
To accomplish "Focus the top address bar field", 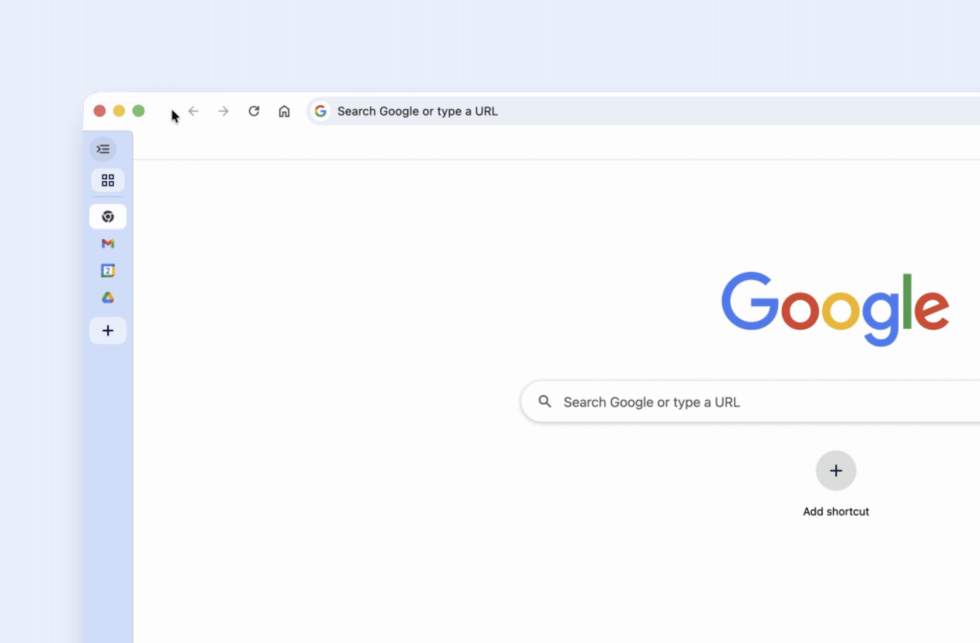I will tap(600, 111).
